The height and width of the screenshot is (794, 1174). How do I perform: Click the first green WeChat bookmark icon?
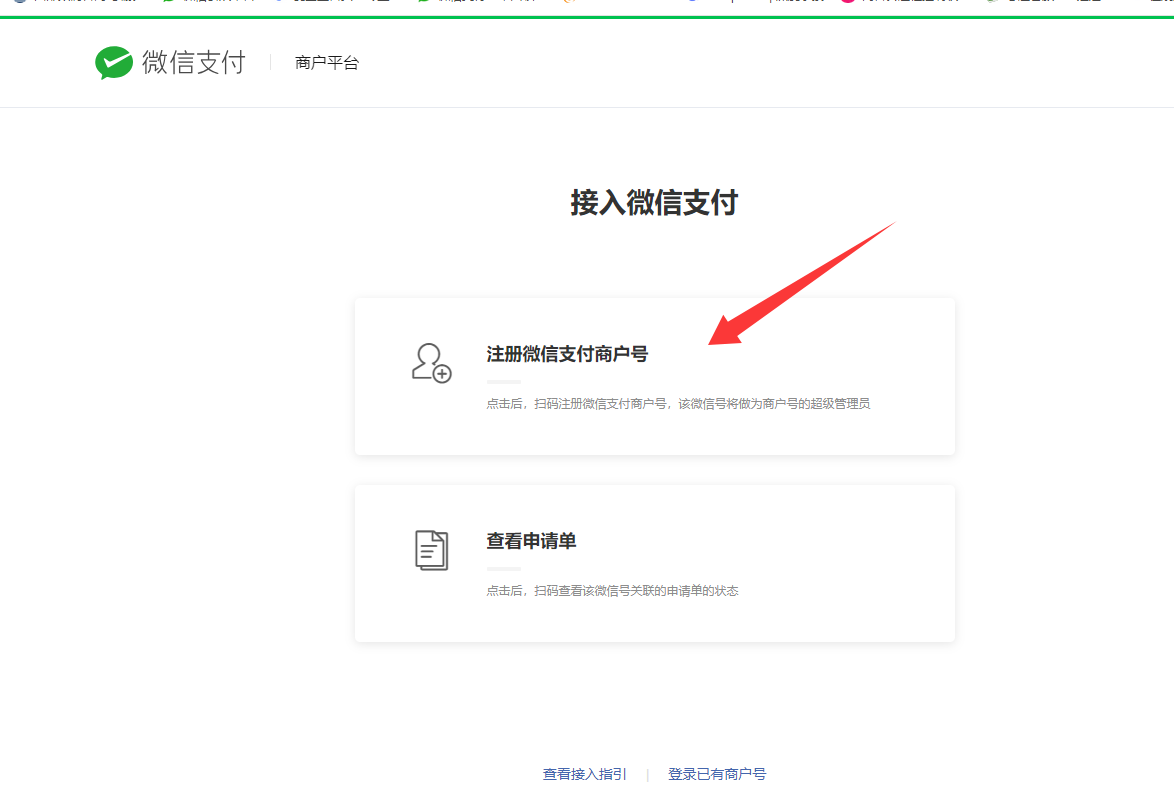168,3
